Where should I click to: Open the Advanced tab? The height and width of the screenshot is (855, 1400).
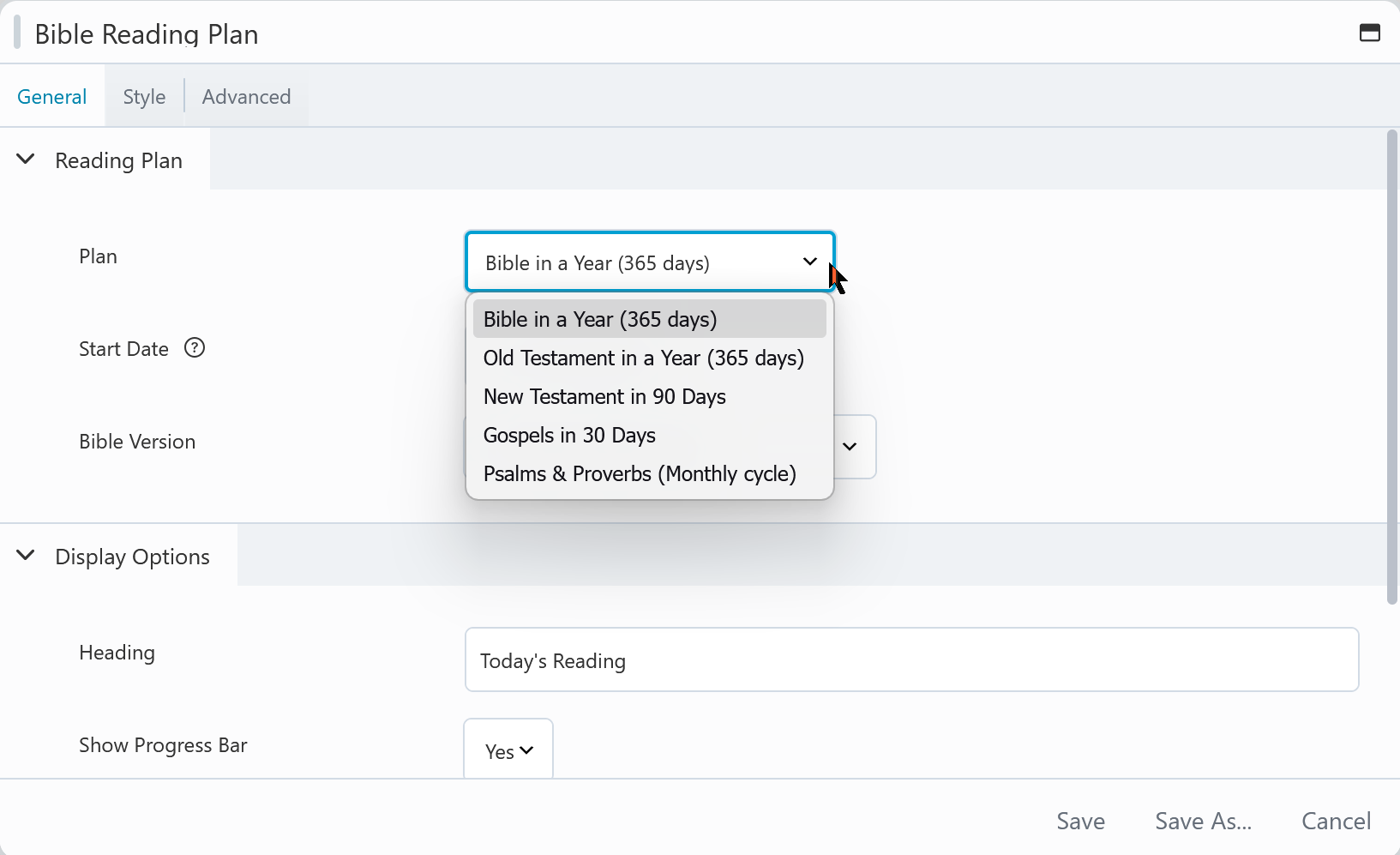coord(246,97)
